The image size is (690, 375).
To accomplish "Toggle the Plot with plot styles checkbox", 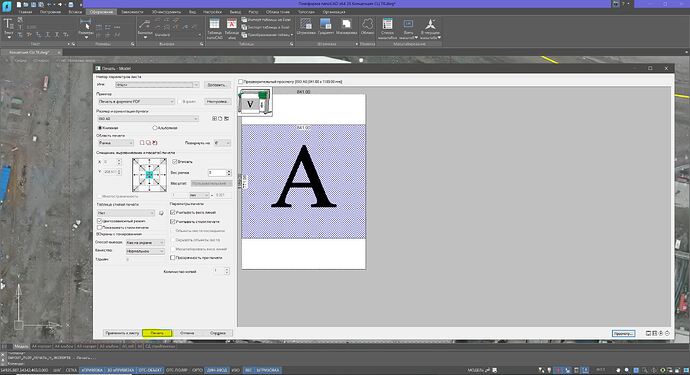I will pyautogui.click(x=172, y=221).
